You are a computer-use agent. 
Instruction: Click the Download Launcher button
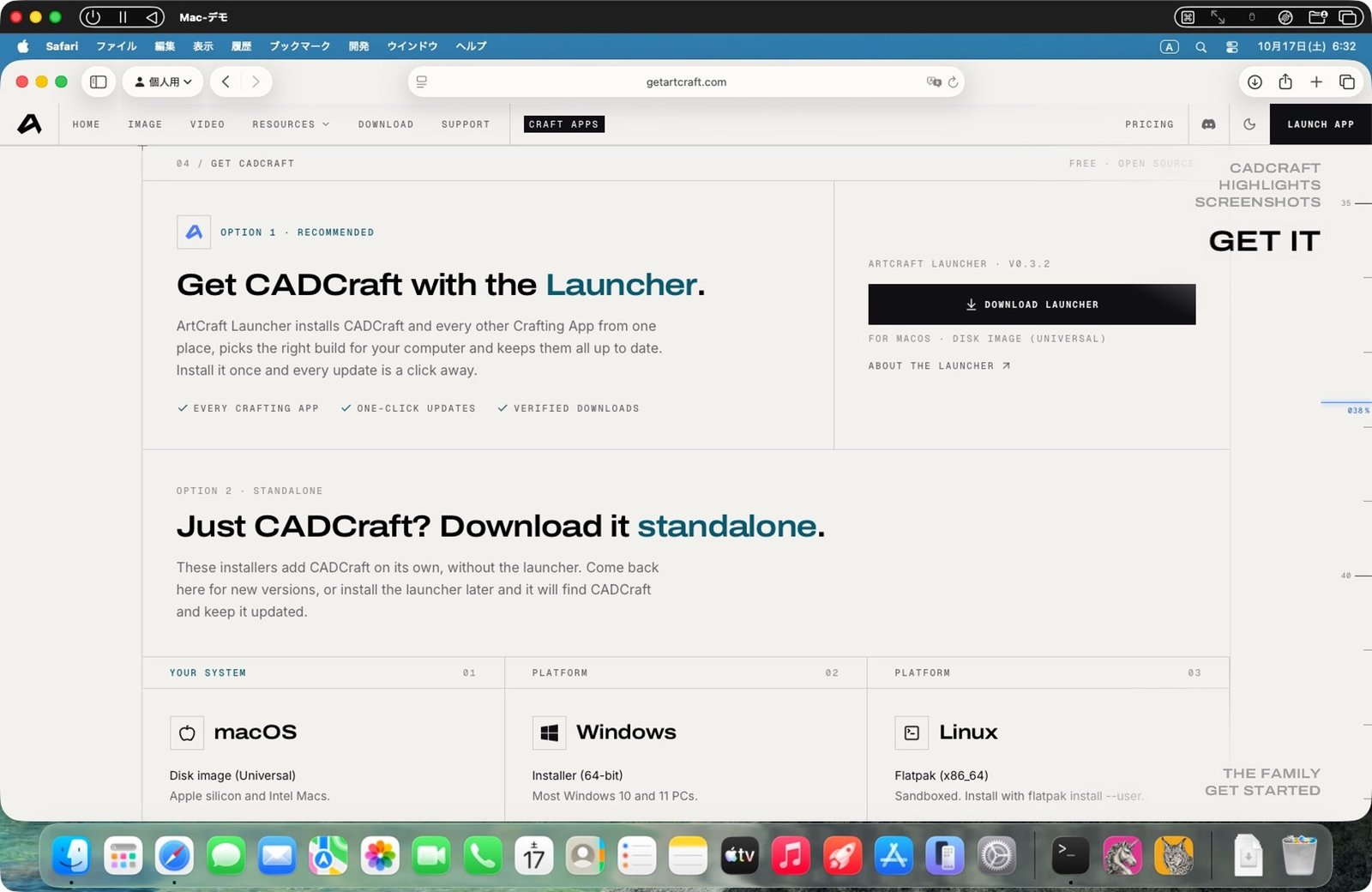1032,304
